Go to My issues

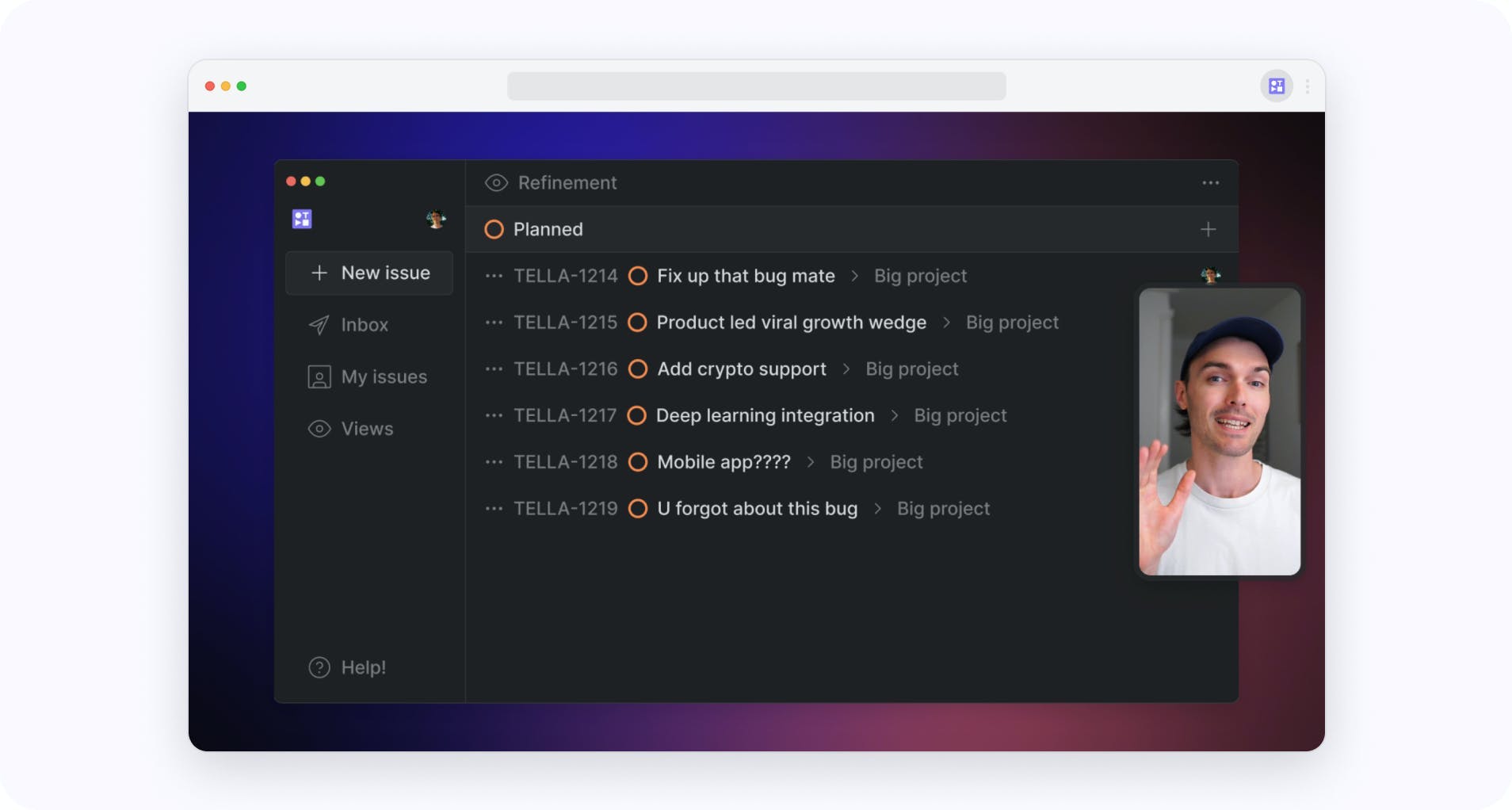point(367,376)
